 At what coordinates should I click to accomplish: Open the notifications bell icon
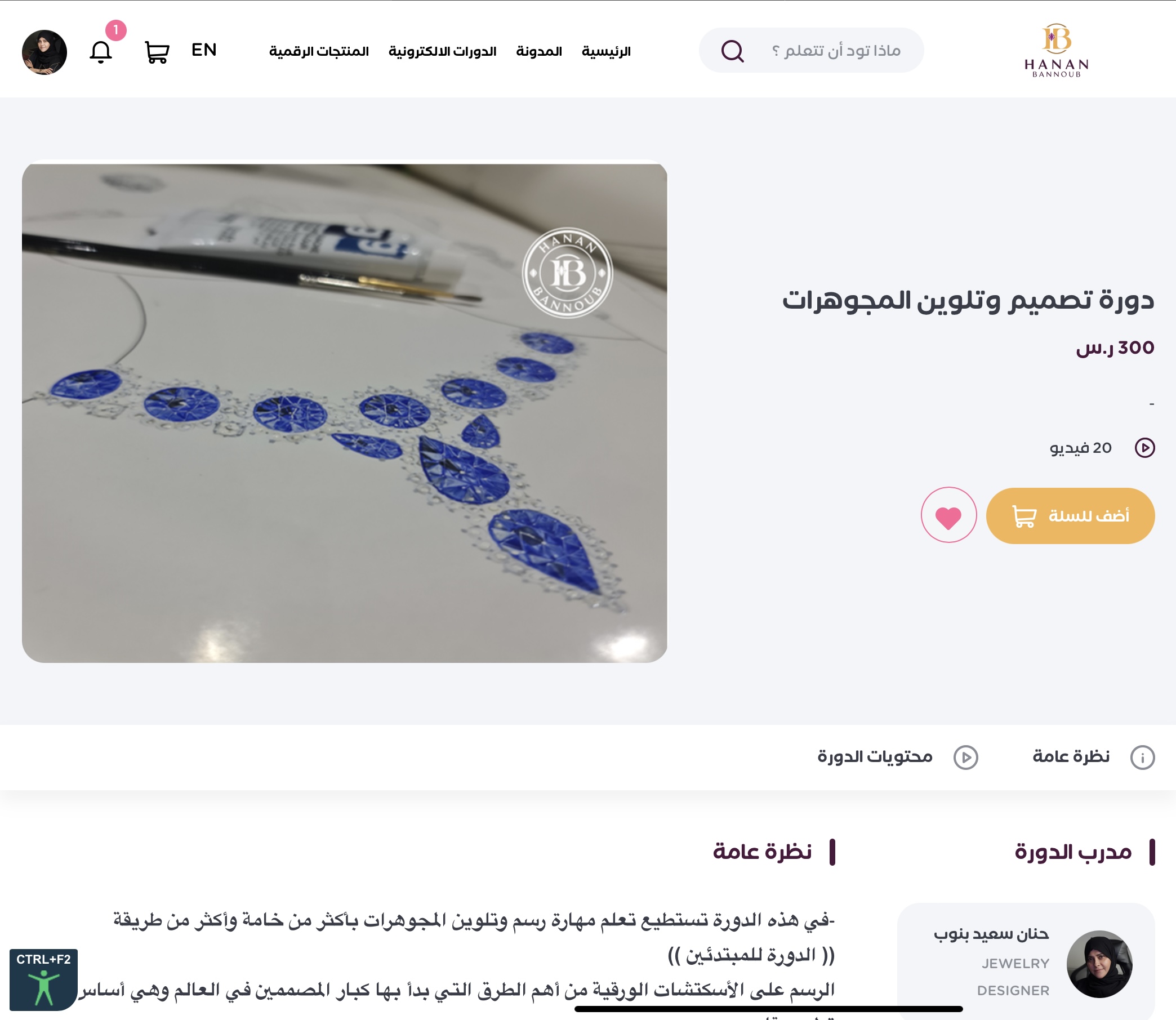pyautogui.click(x=101, y=52)
